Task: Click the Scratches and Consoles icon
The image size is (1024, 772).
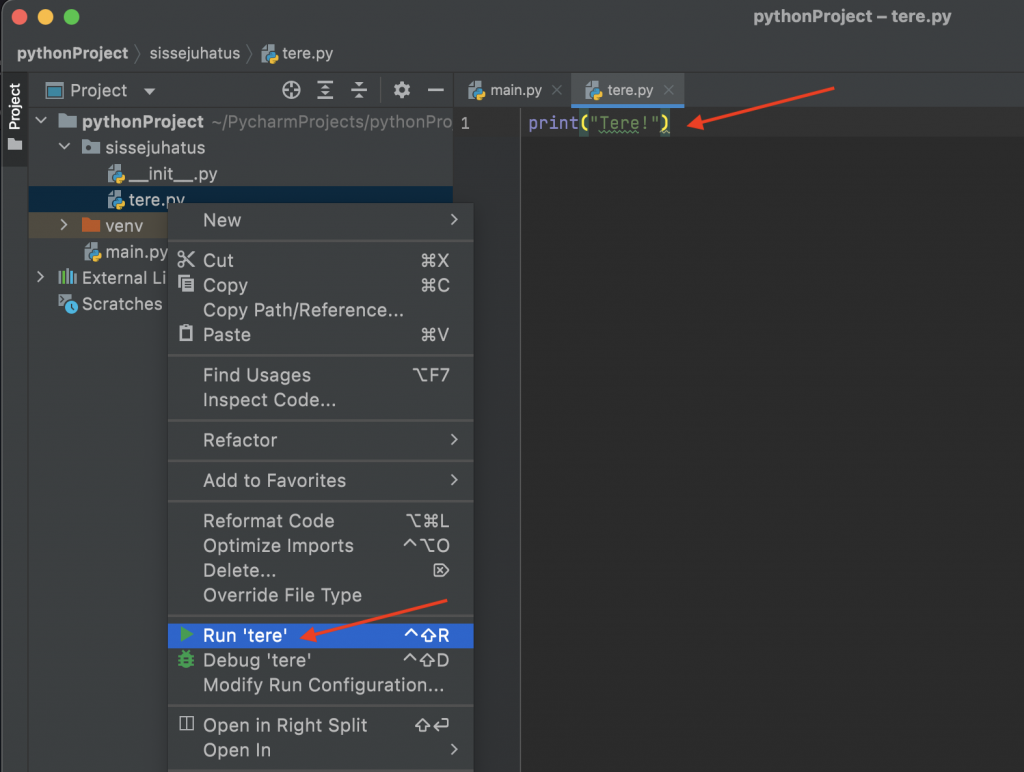Action: coord(68,304)
